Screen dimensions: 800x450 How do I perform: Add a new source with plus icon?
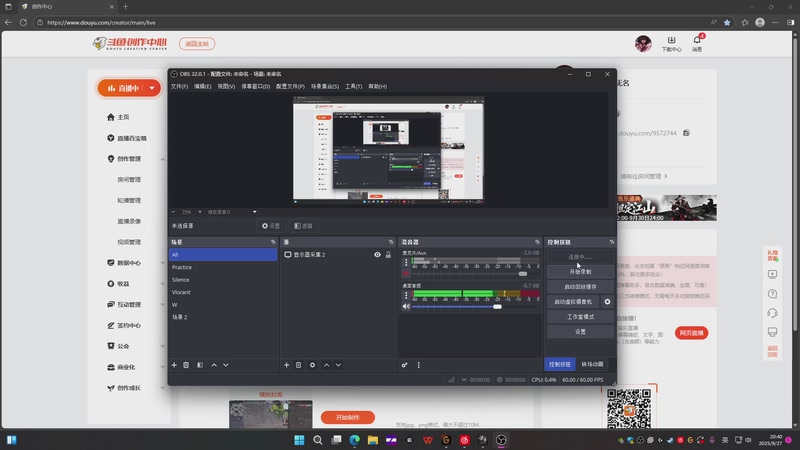(x=286, y=365)
